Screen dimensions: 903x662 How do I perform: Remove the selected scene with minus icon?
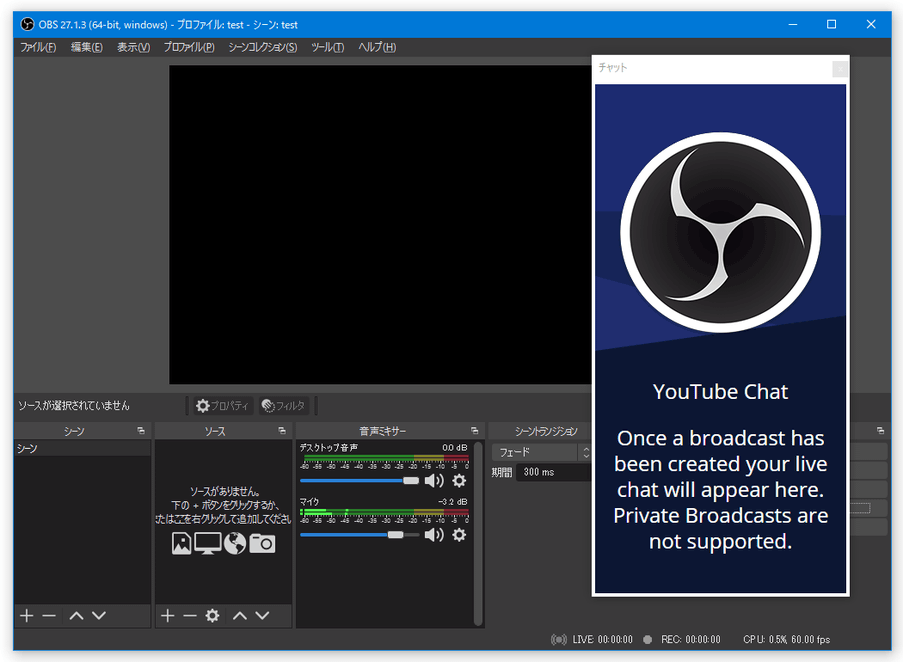49,615
